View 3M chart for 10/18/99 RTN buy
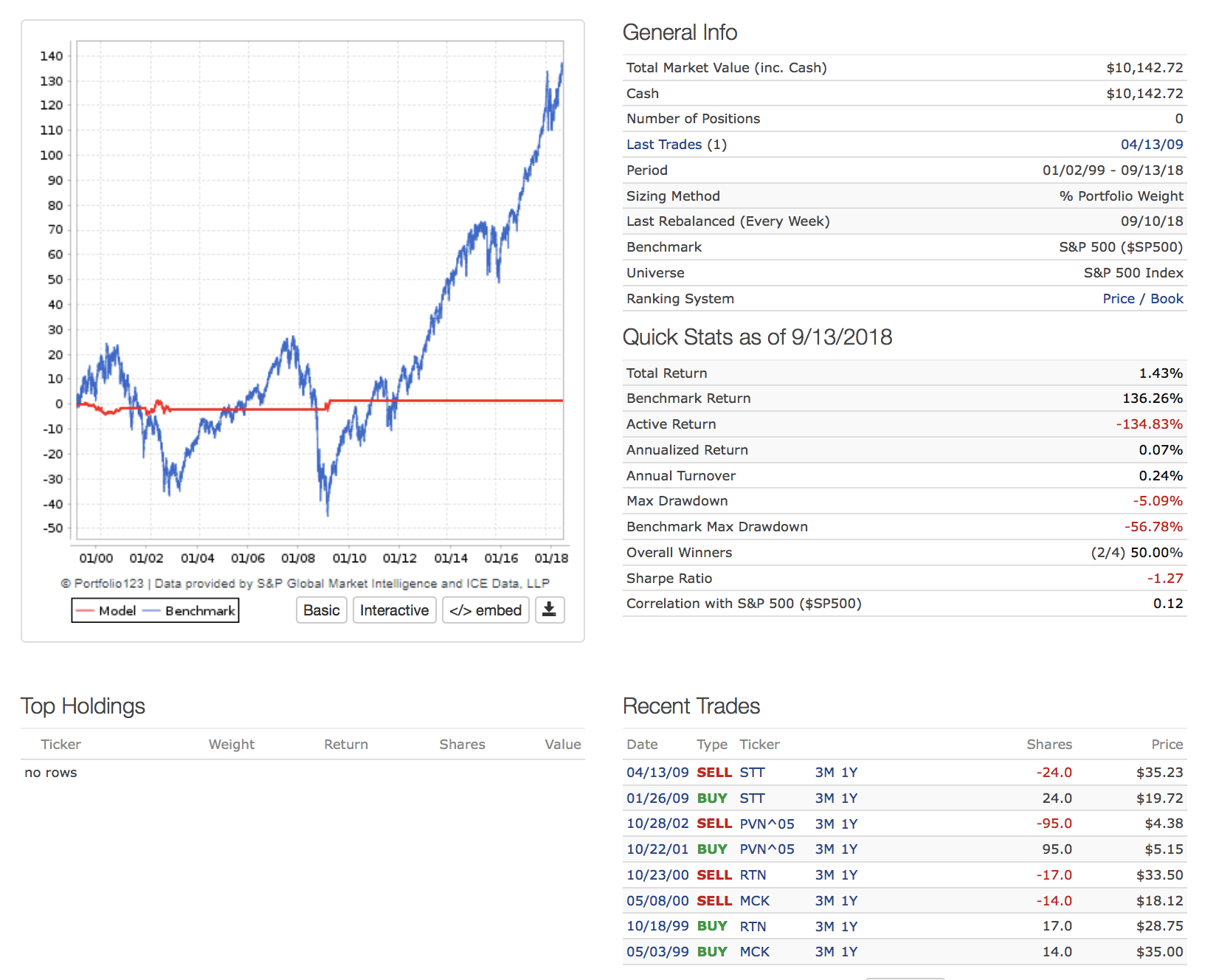The height and width of the screenshot is (980, 1216). 824,926
